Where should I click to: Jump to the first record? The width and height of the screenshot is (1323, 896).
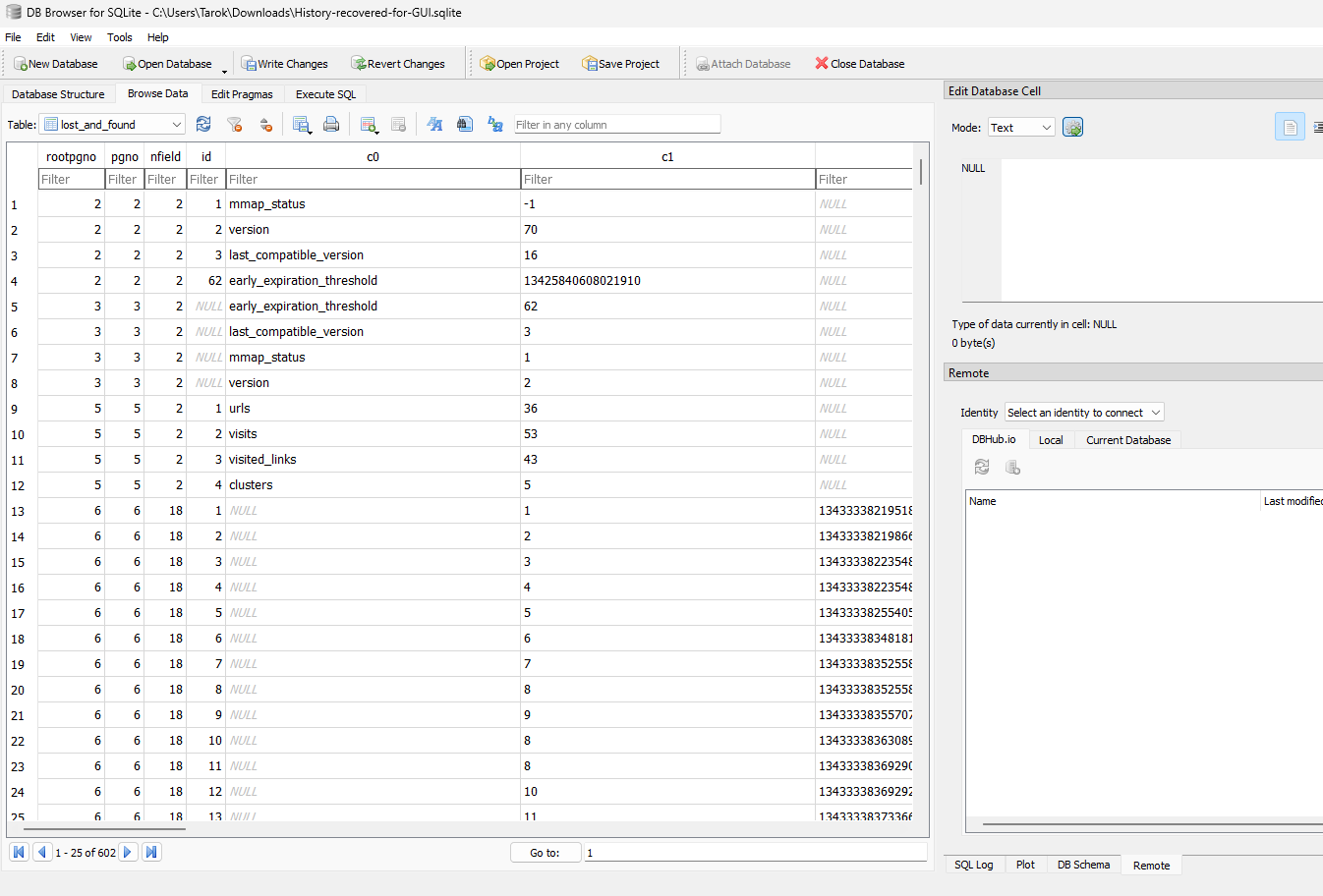coord(19,853)
